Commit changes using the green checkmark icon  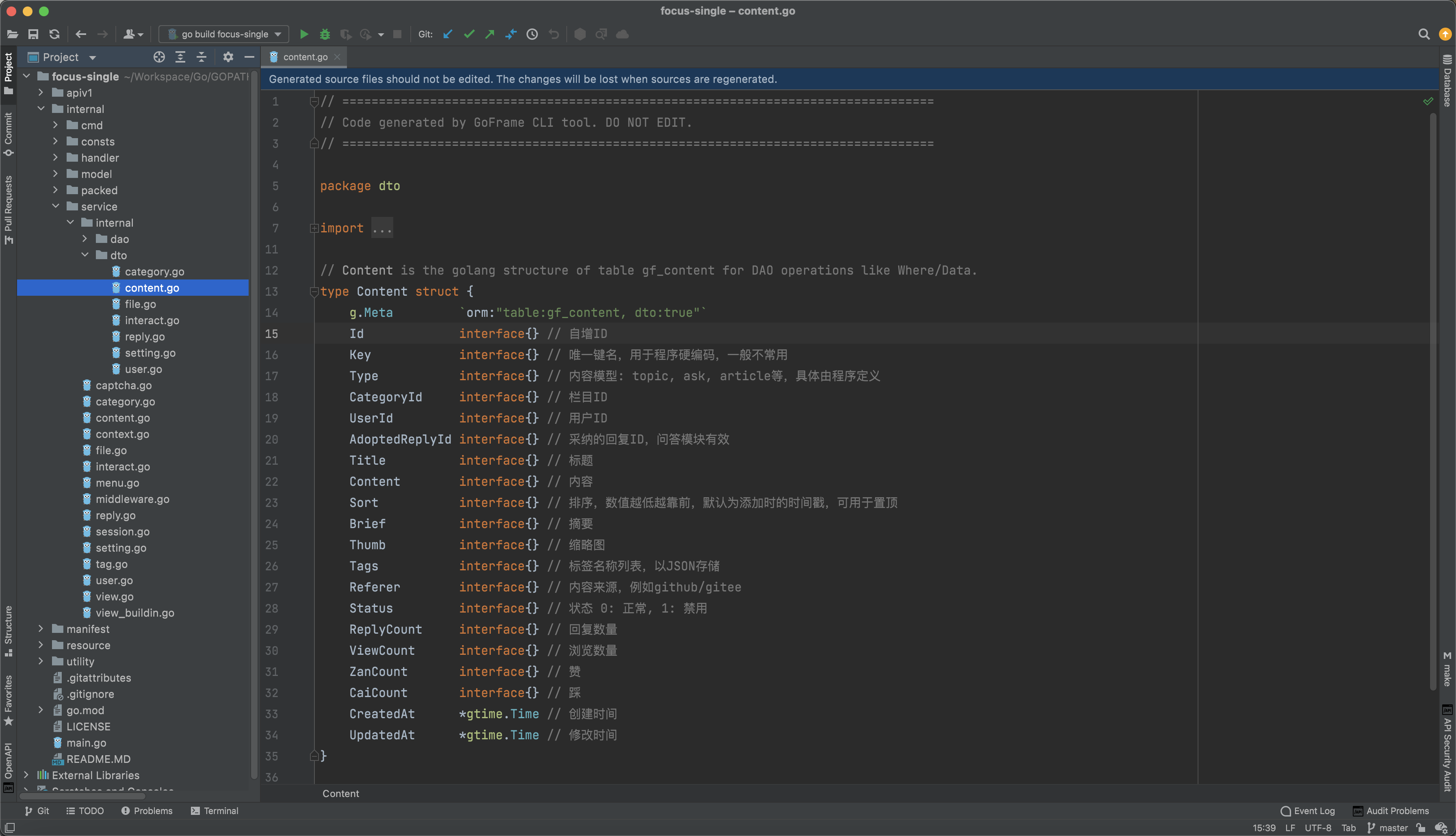click(469, 34)
